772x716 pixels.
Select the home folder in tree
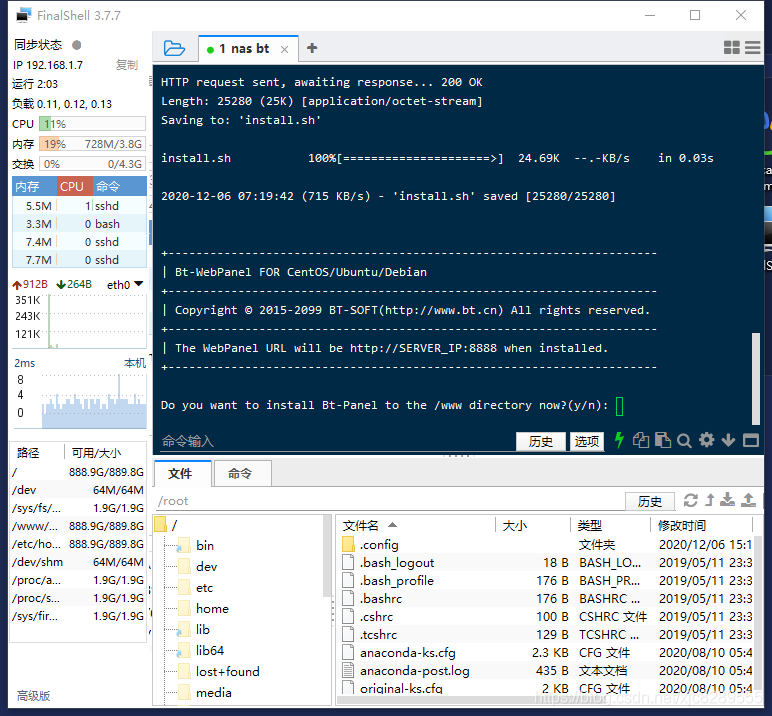pyautogui.click(x=203, y=609)
